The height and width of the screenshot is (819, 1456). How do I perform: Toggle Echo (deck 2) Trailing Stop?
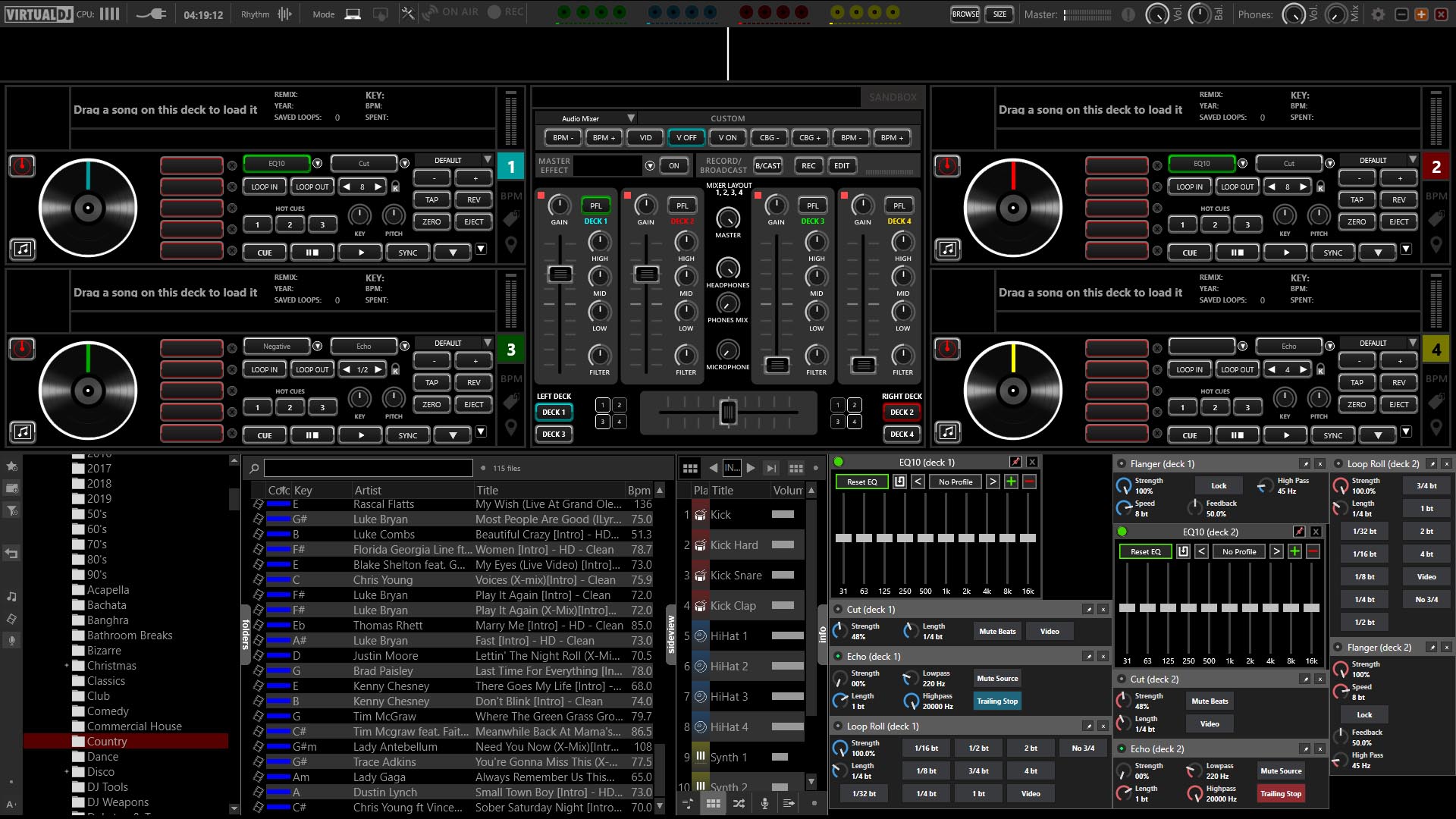1281,793
